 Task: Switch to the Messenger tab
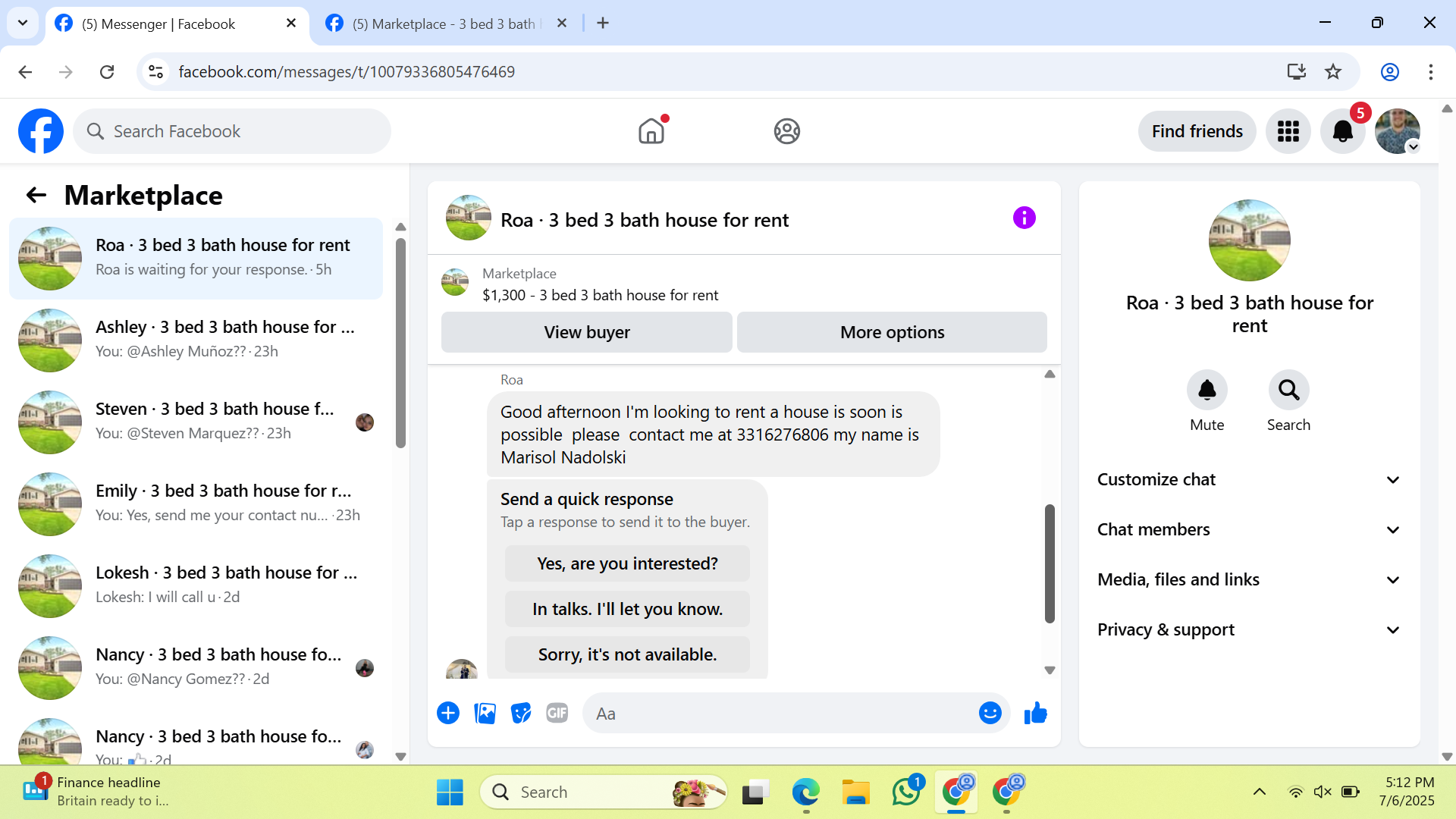[177, 24]
